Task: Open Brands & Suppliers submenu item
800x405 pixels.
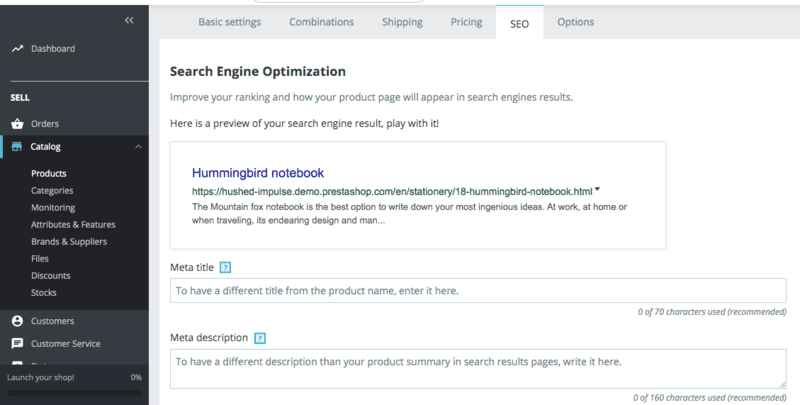Action: (69, 242)
